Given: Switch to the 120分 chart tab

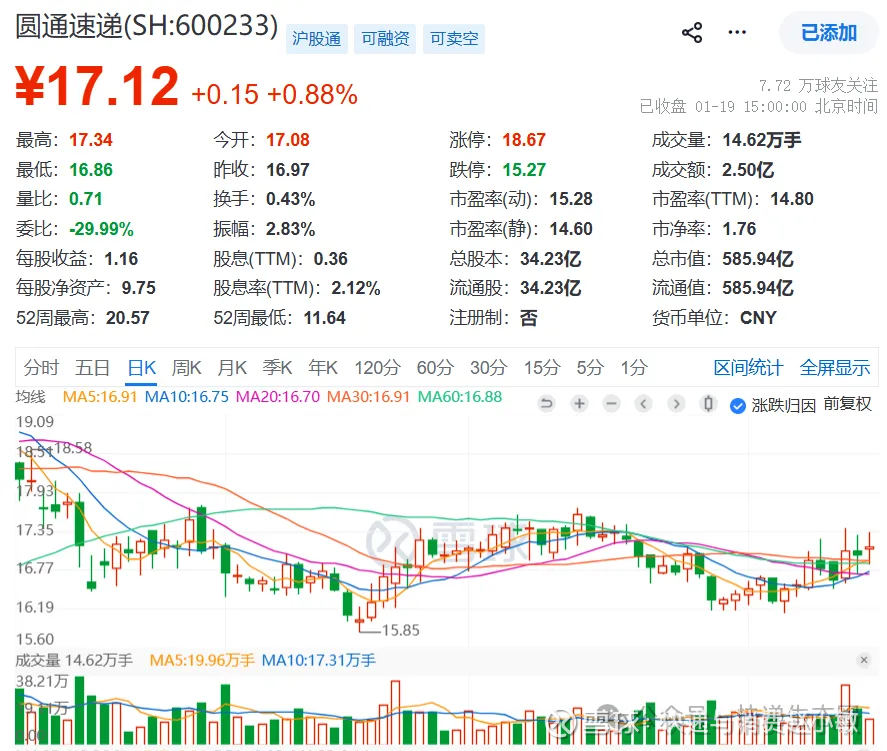Looking at the screenshot, I should coord(377,368).
